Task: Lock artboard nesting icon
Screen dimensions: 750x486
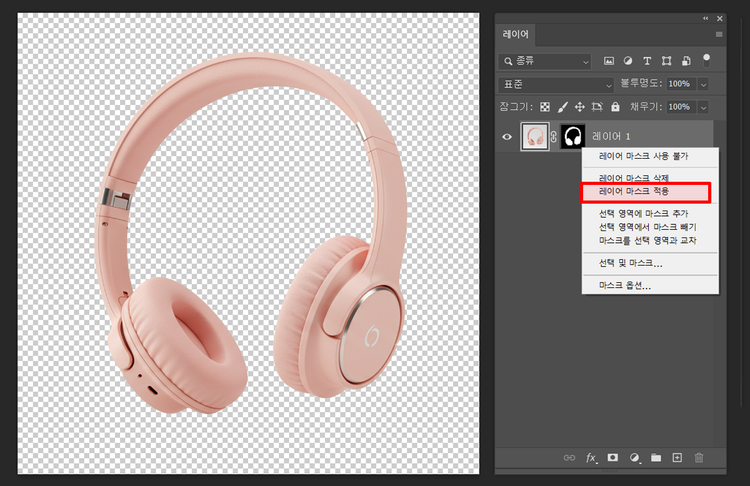Action: [597, 107]
